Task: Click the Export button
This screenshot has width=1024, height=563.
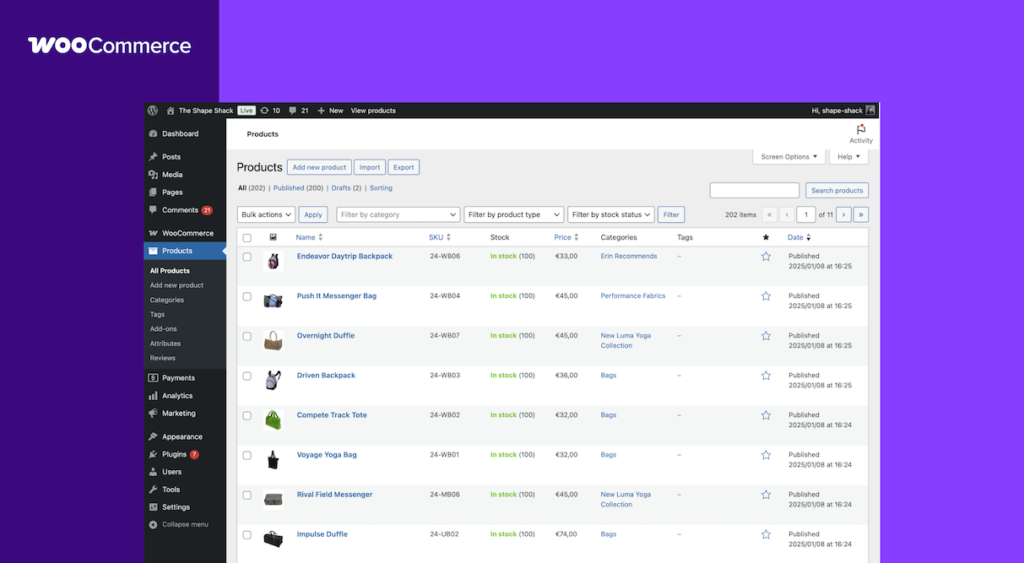Action: click(404, 167)
